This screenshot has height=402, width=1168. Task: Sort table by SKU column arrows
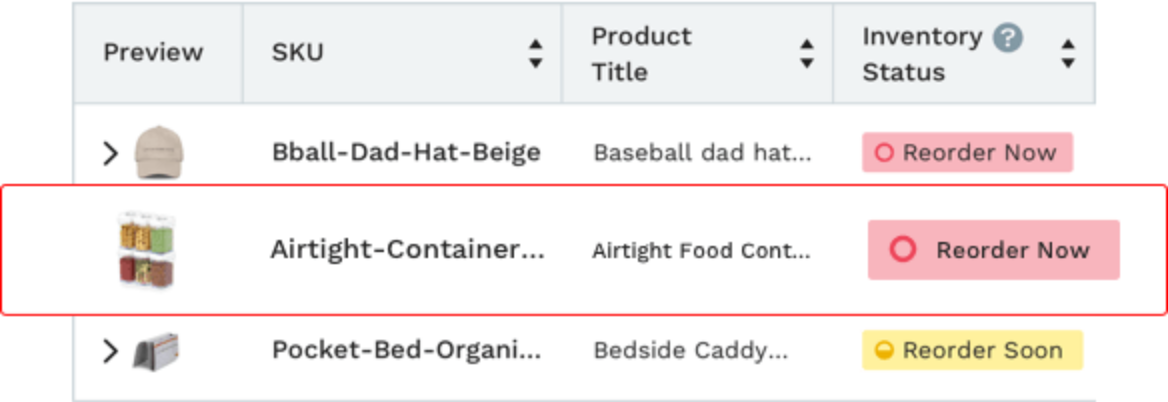(x=535, y=54)
